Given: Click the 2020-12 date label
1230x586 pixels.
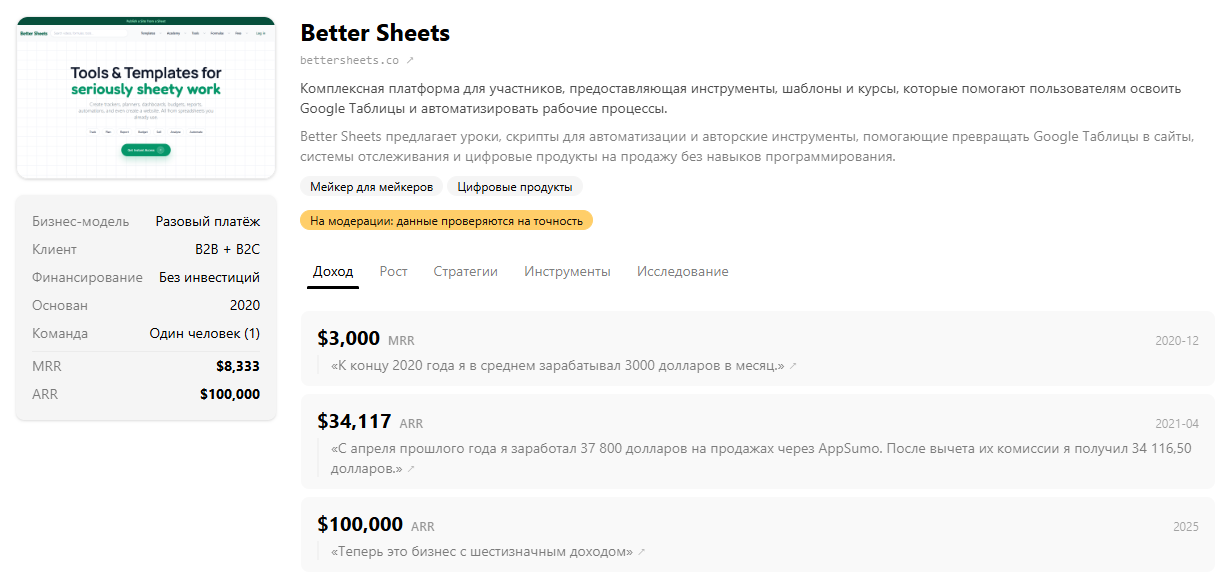Looking at the screenshot, I should click(x=1177, y=341).
